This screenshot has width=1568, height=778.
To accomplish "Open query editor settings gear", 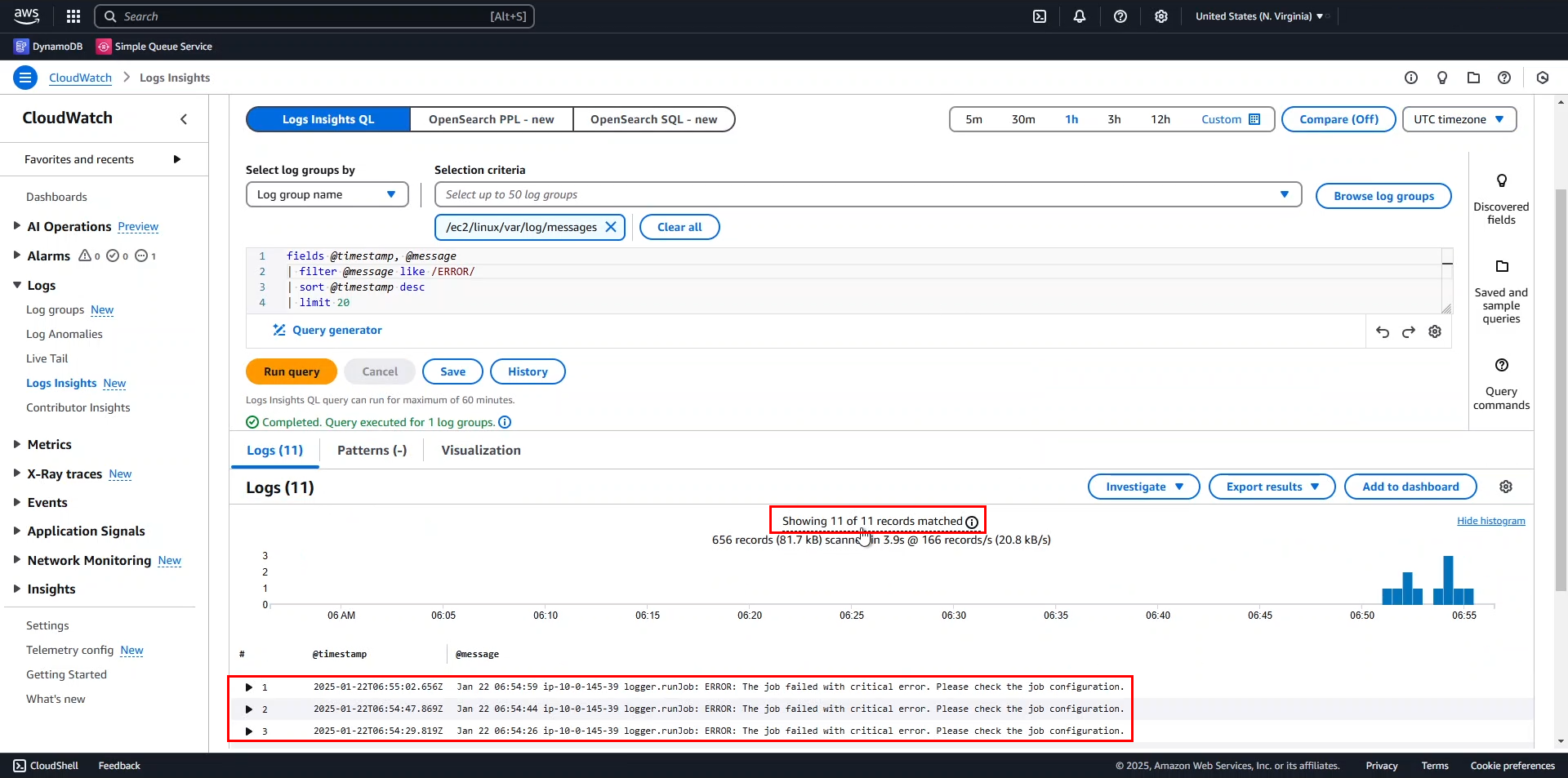I will 1435,331.
